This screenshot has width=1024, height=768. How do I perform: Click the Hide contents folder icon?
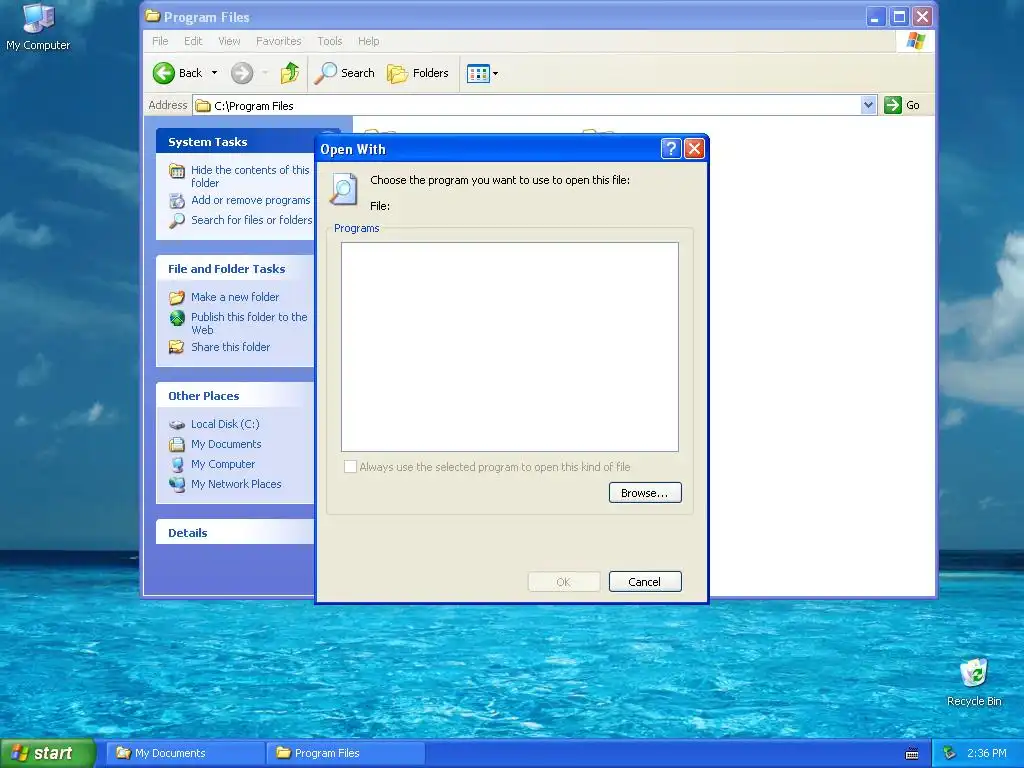tap(176, 172)
